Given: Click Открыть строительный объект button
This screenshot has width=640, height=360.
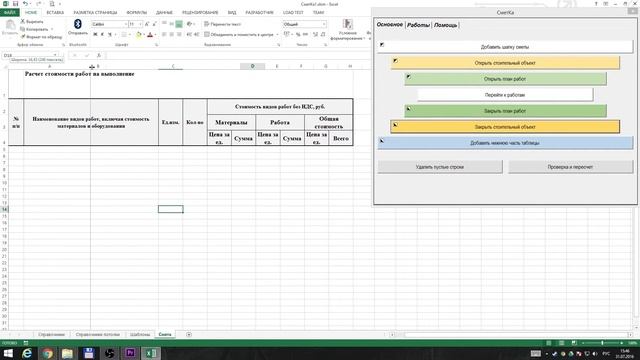Looking at the screenshot, I should click(505, 63).
